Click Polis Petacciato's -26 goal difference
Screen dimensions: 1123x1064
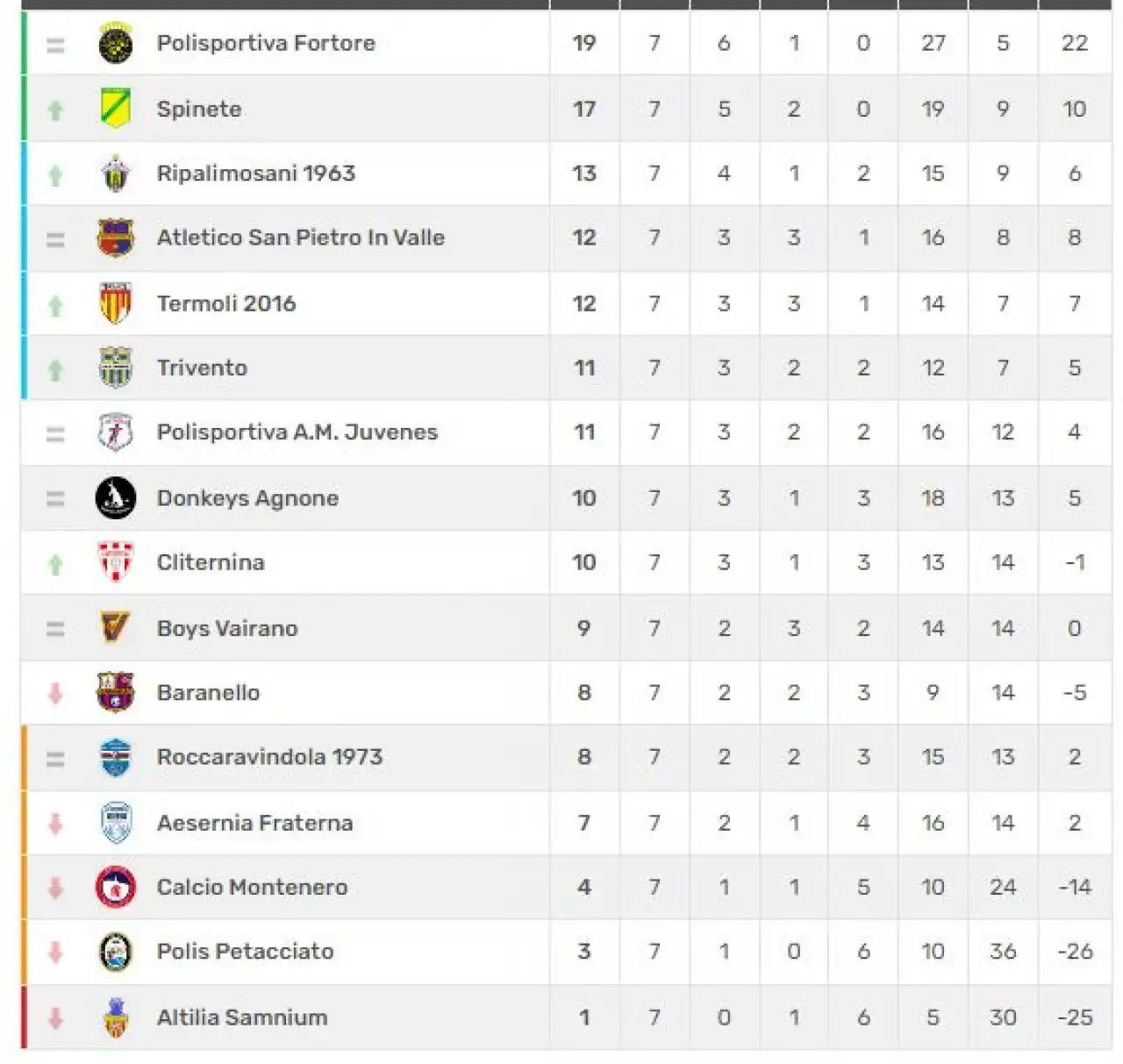[1075, 951]
